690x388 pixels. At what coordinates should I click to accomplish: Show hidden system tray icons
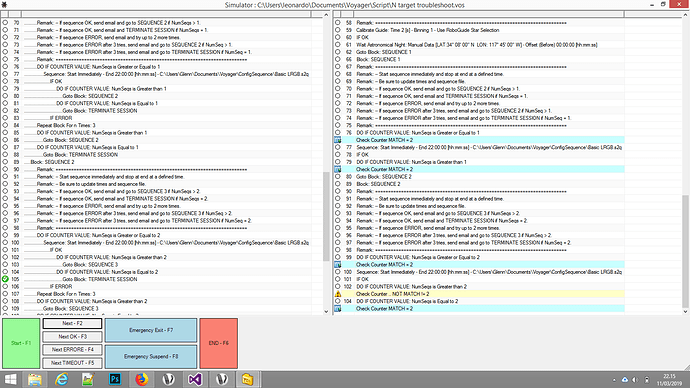click(614, 380)
